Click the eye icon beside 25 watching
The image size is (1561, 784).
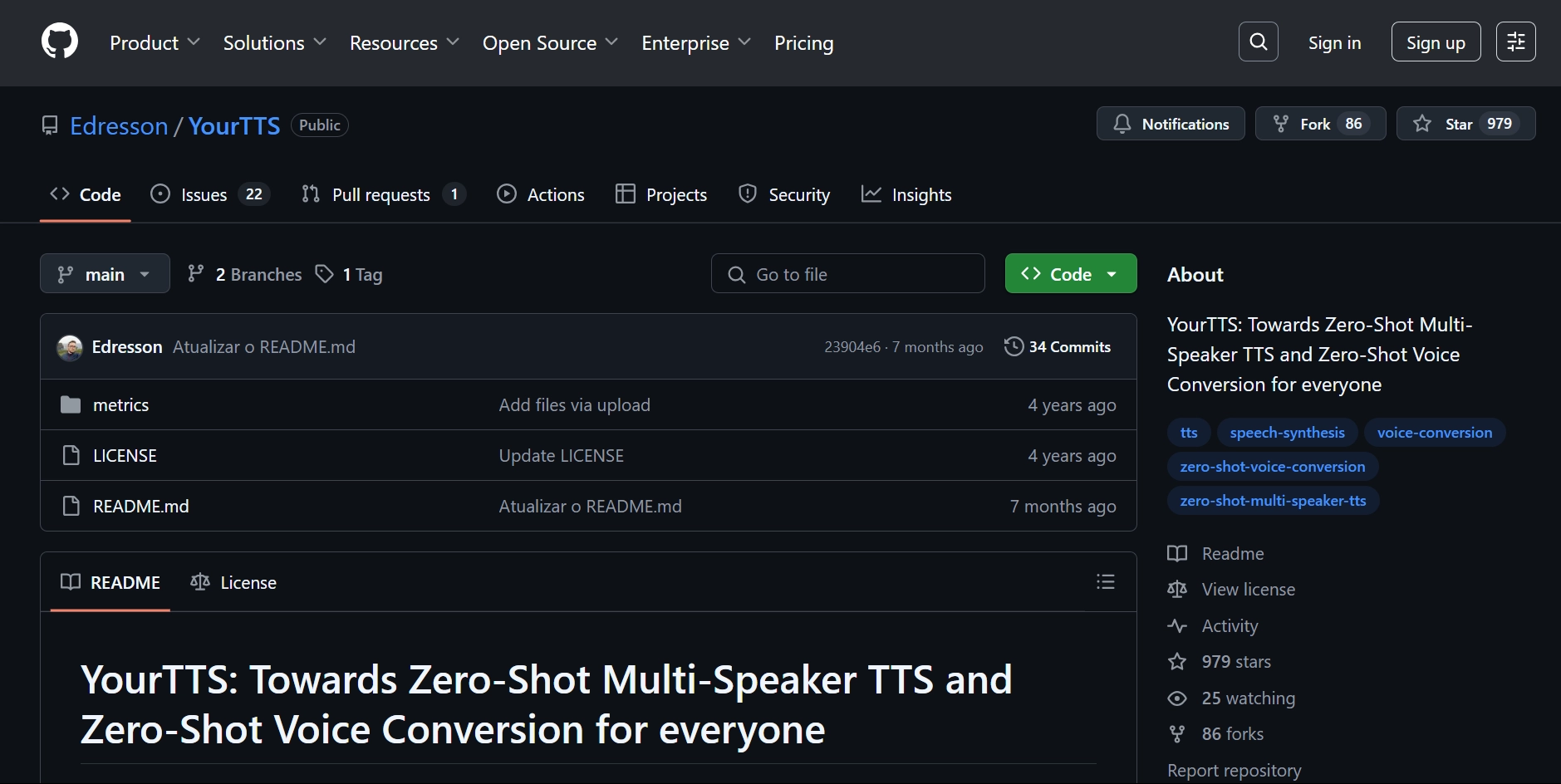(x=1178, y=698)
